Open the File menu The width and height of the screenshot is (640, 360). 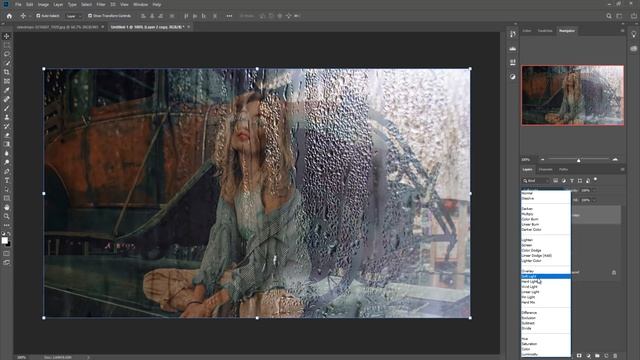coord(18,4)
